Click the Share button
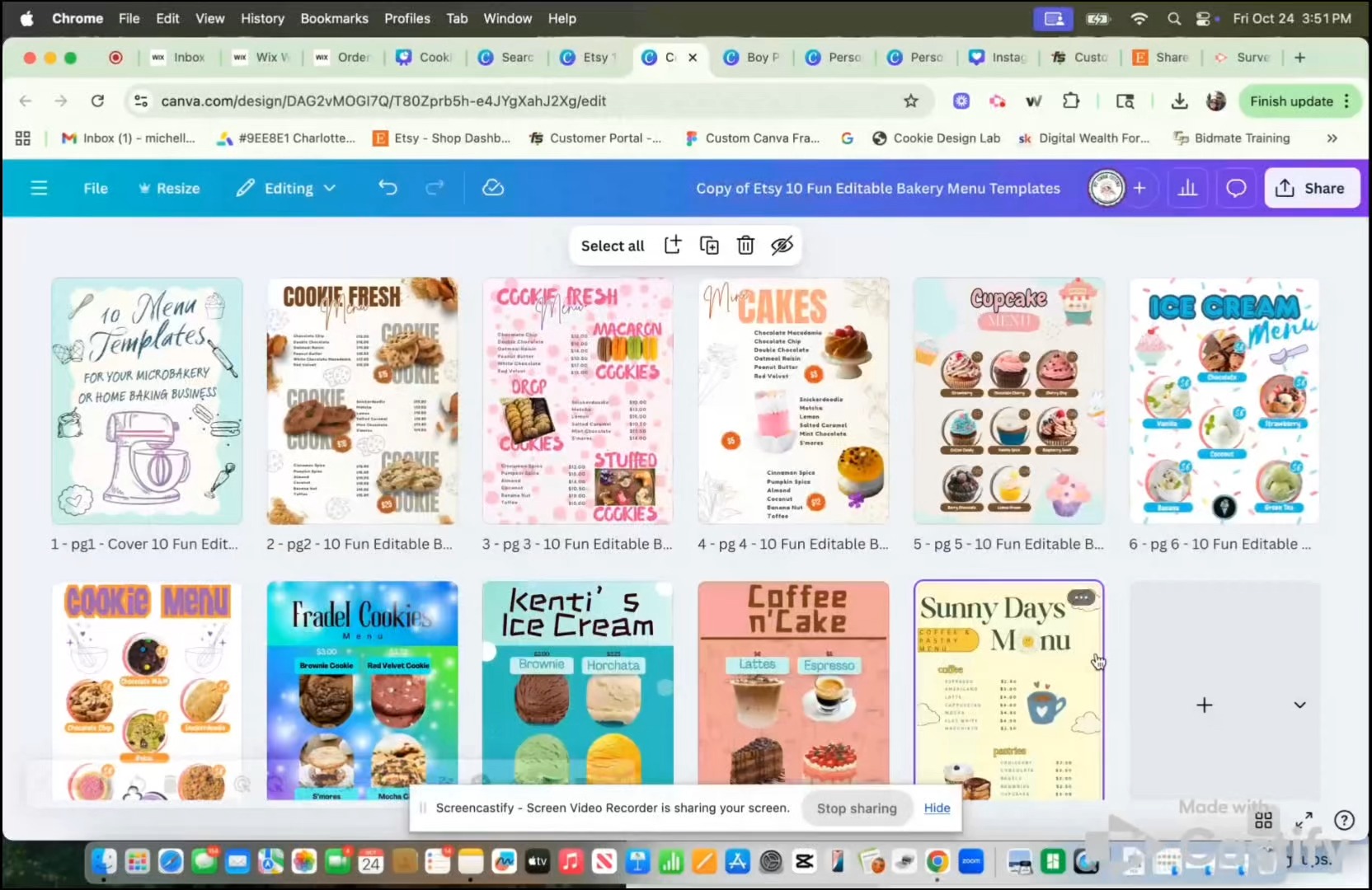This screenshot has width=1372, height=890. pos(1311,188)
